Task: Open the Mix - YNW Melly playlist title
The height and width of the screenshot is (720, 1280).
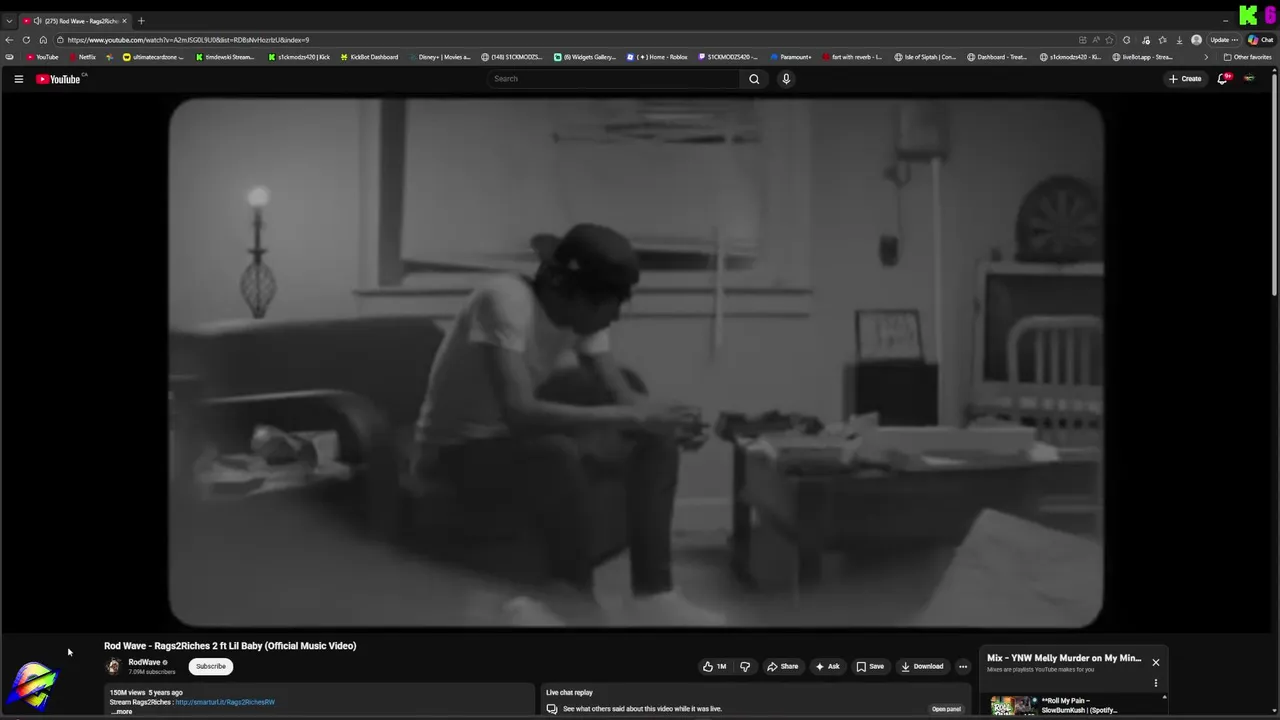Action: [x=1064, y=658]
